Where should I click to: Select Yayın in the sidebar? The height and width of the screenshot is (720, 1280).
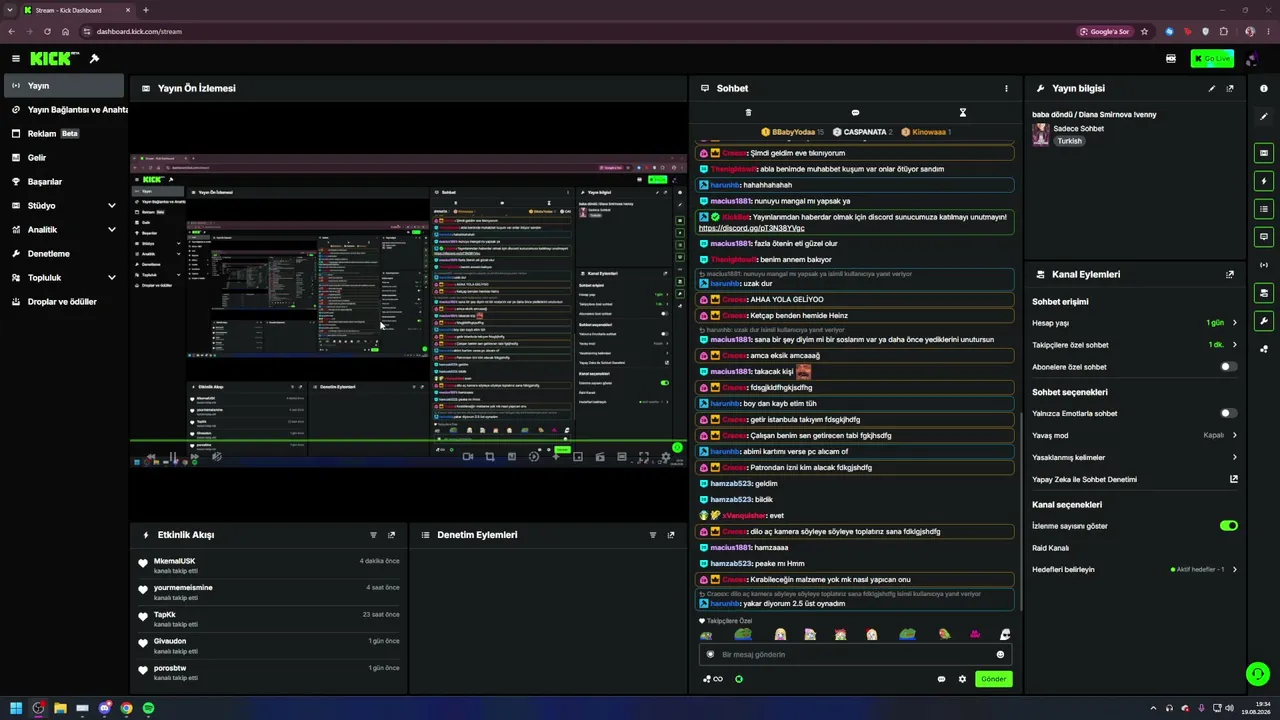pos(64,86)
